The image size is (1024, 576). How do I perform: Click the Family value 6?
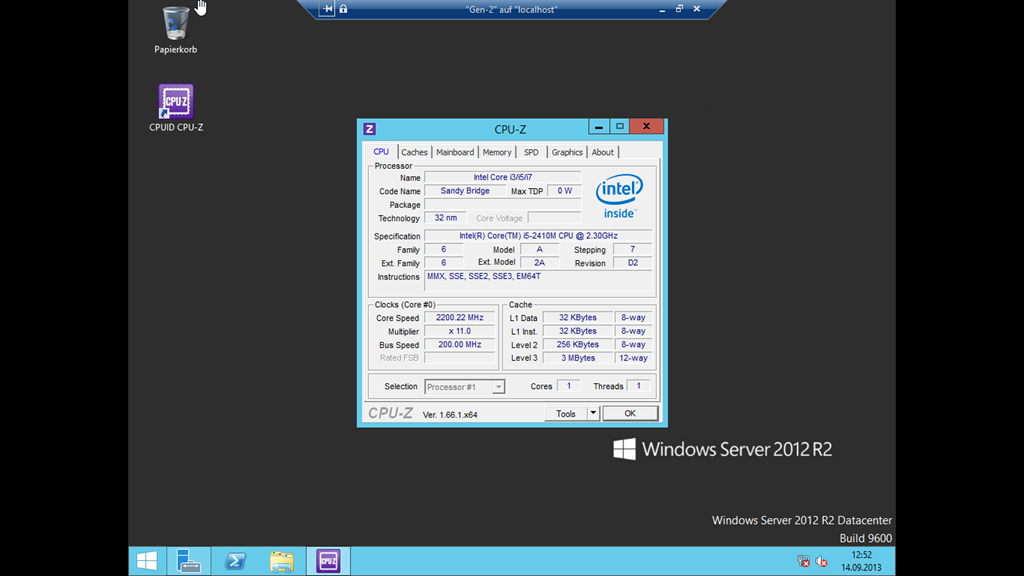click(x=443, y=249)
